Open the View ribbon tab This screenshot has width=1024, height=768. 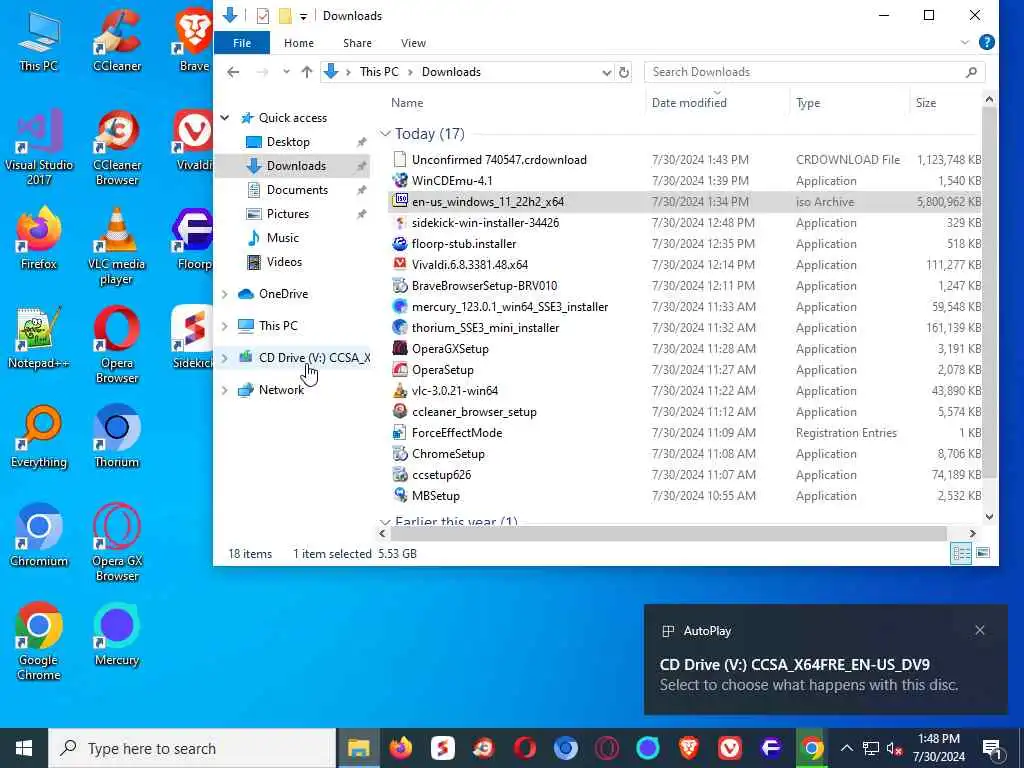pos(413,42)
